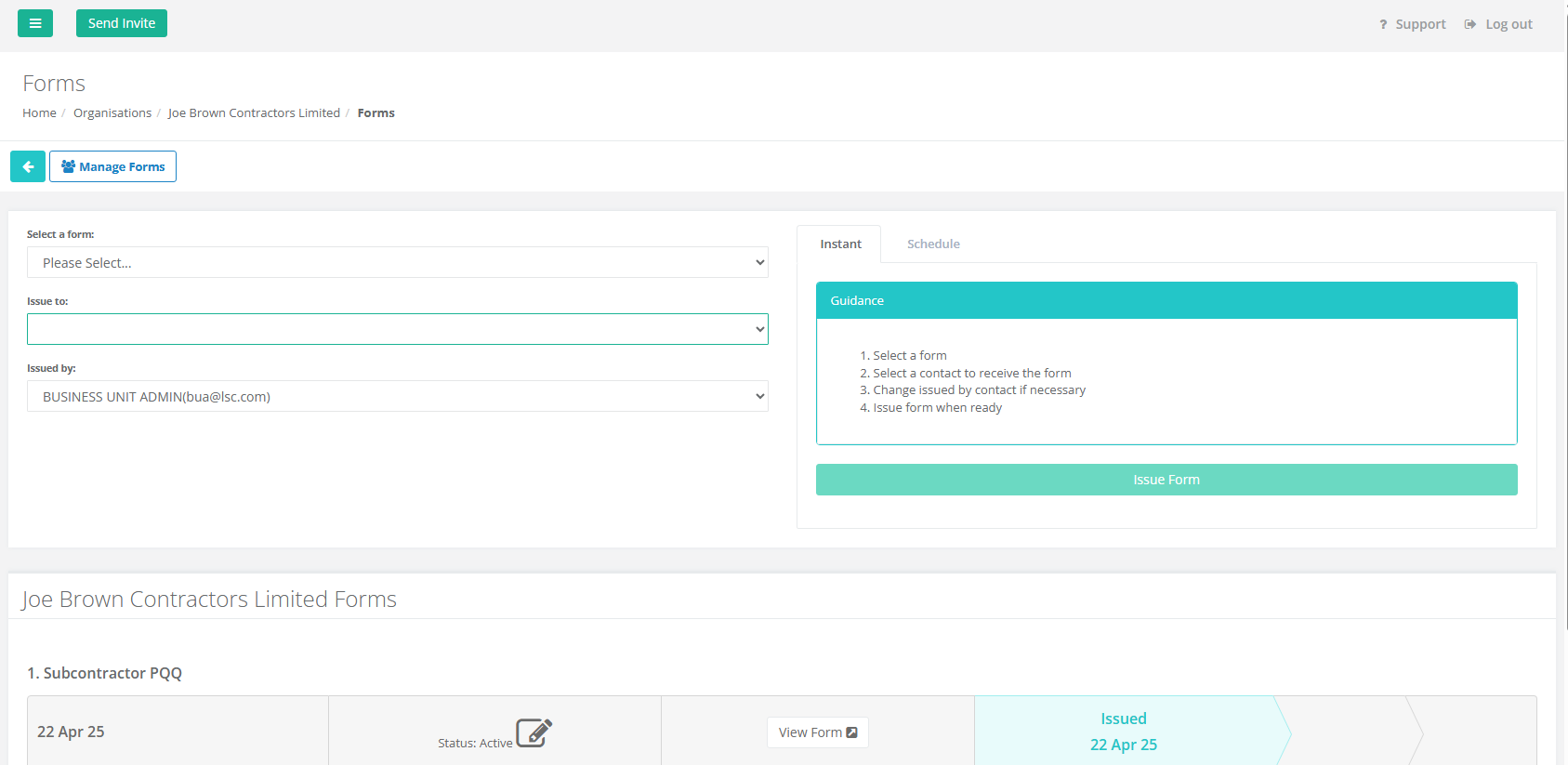Click the Log out link

(1509, 24)
